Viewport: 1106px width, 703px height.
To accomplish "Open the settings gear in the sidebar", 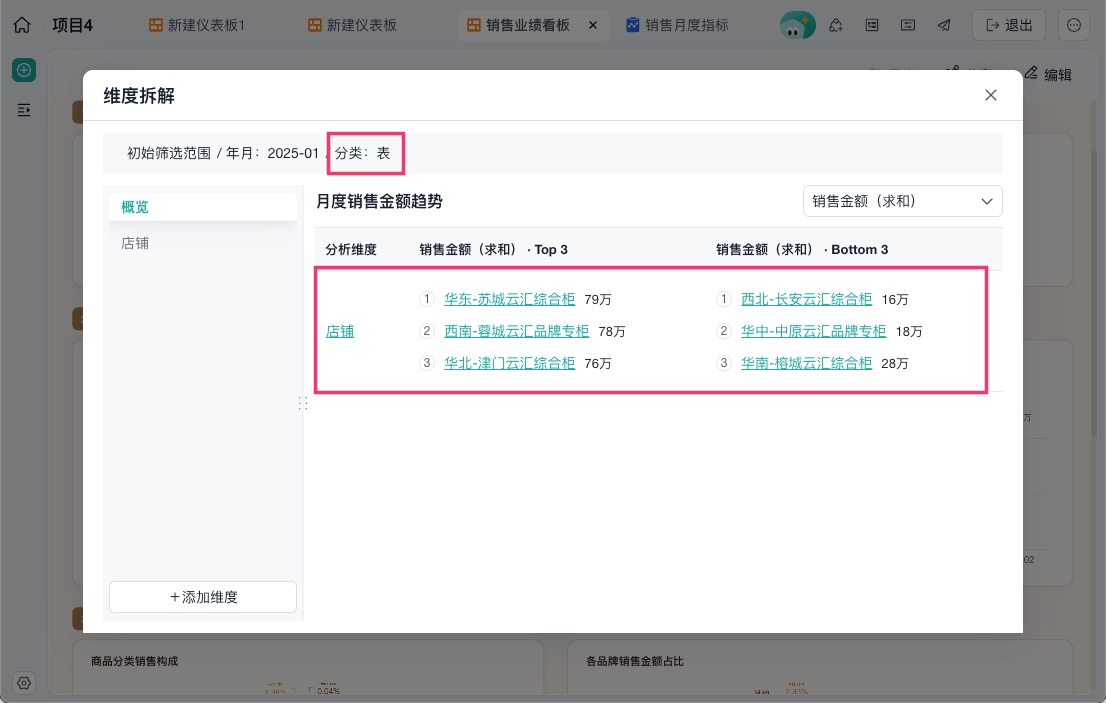I will [x=24, y=683].
